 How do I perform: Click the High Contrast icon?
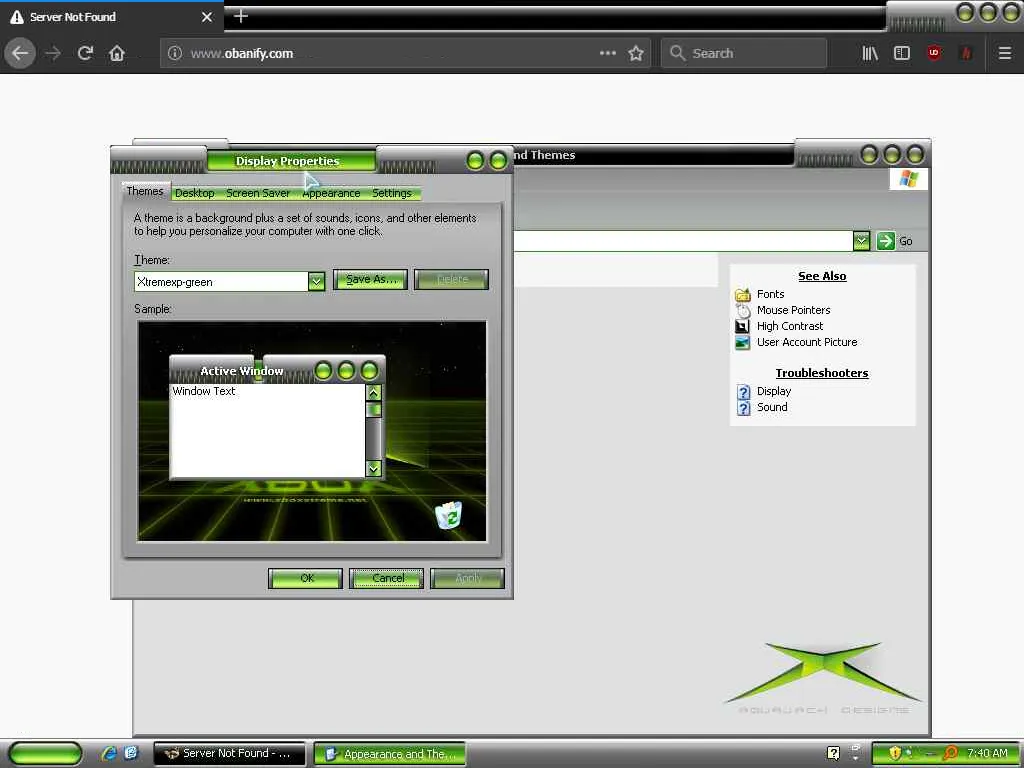pos(743,326)
